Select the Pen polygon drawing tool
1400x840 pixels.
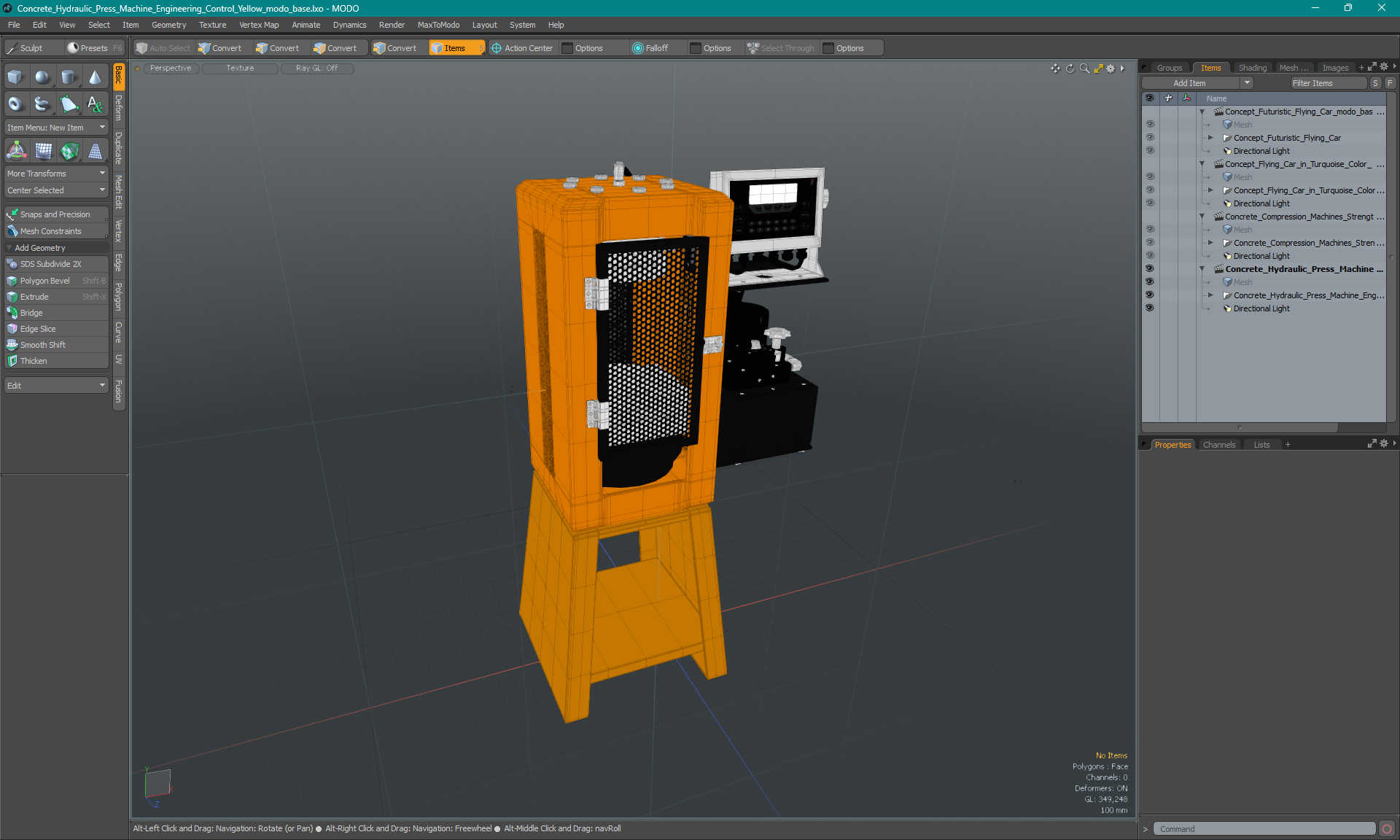point(69,104)
